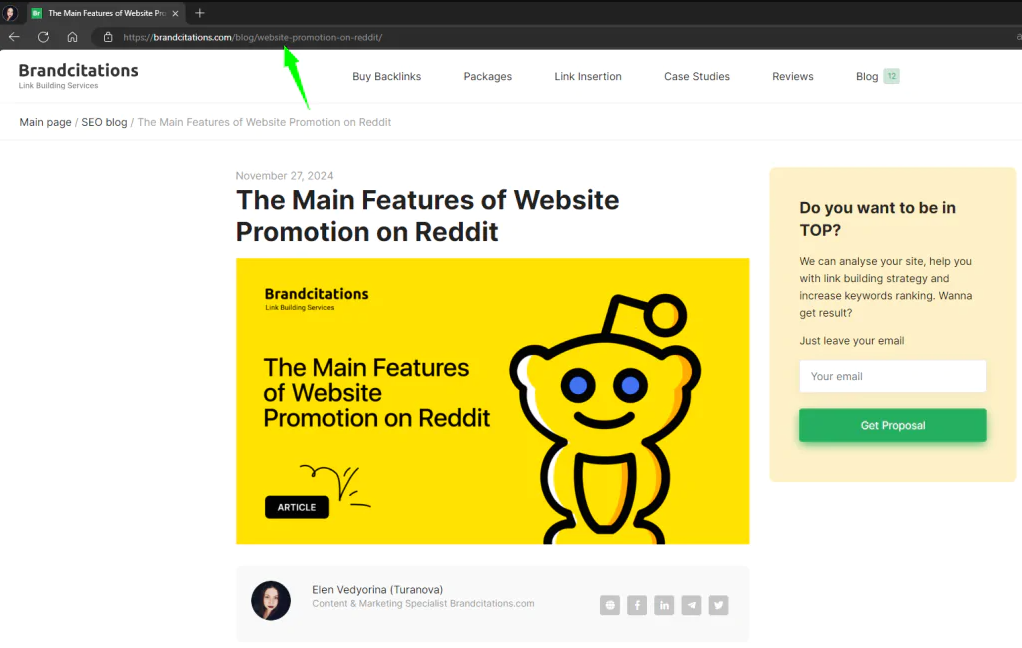The width and height of the screenshot is (1022, 648).
Task: Go to browser home page icon
Action: click(x=72, y=37)
